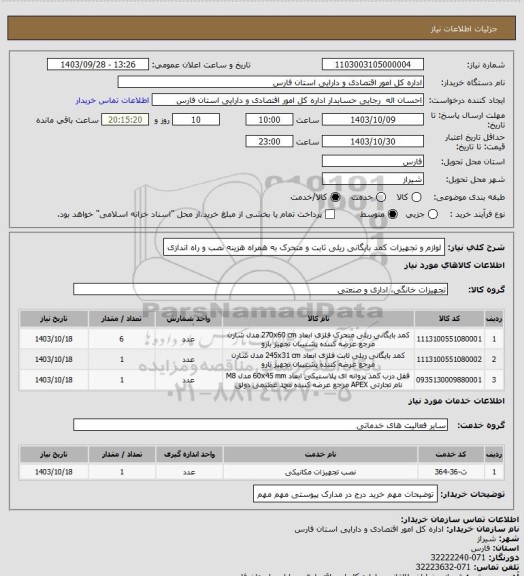Tick the اسناد خزانه اسلامی payment checkbox
This screenshot has width=524, height=576.
point(330,214)
